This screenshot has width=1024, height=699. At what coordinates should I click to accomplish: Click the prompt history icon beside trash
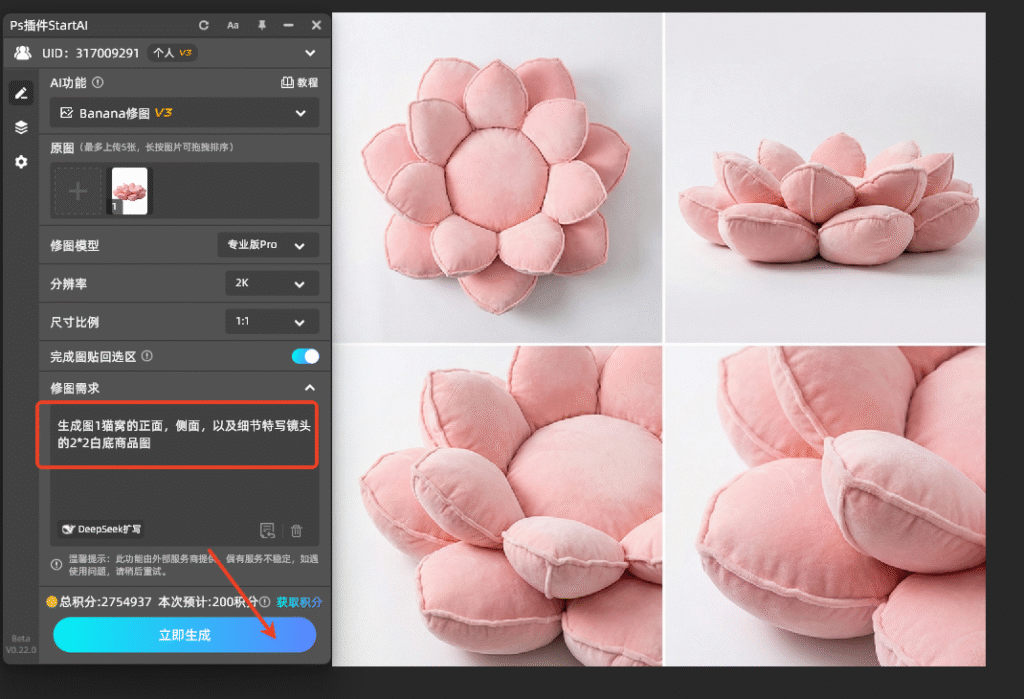[267, 531]
